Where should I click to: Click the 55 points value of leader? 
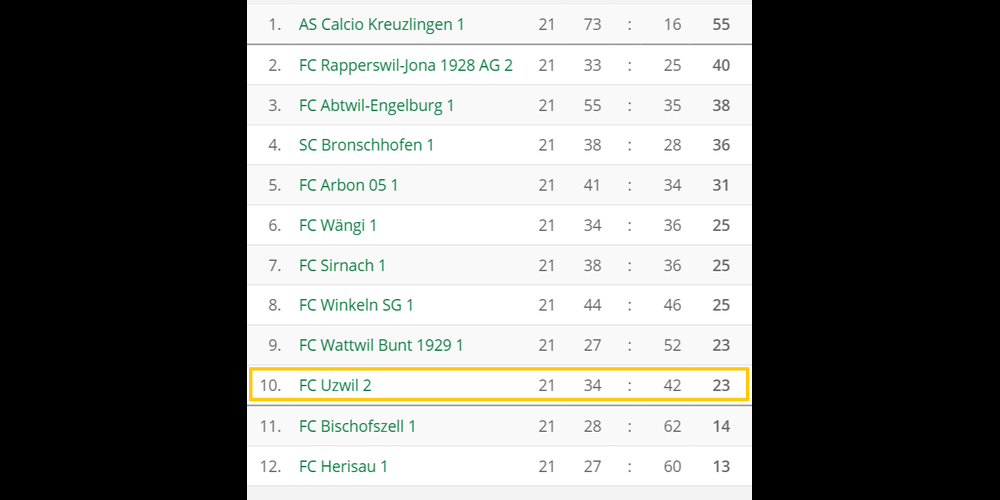[x=721, y=24]
